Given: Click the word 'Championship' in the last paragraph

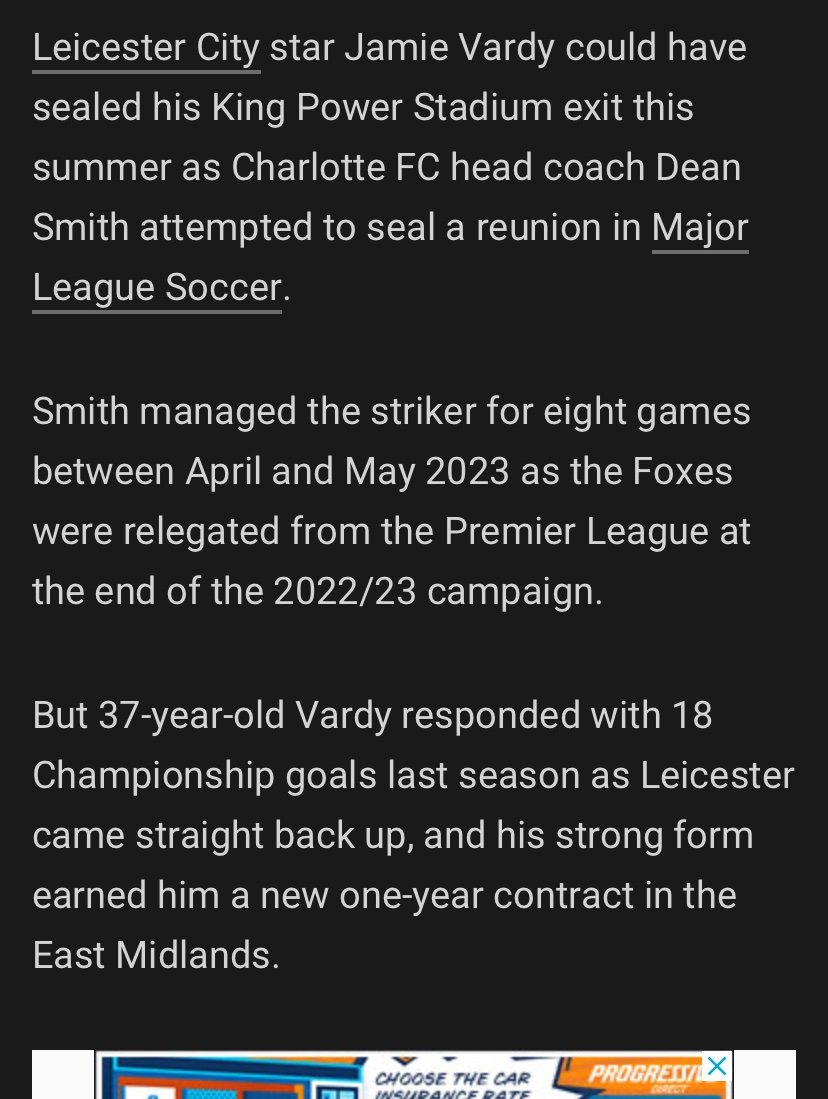Looking at the screenshot, I should click(153, 777).
